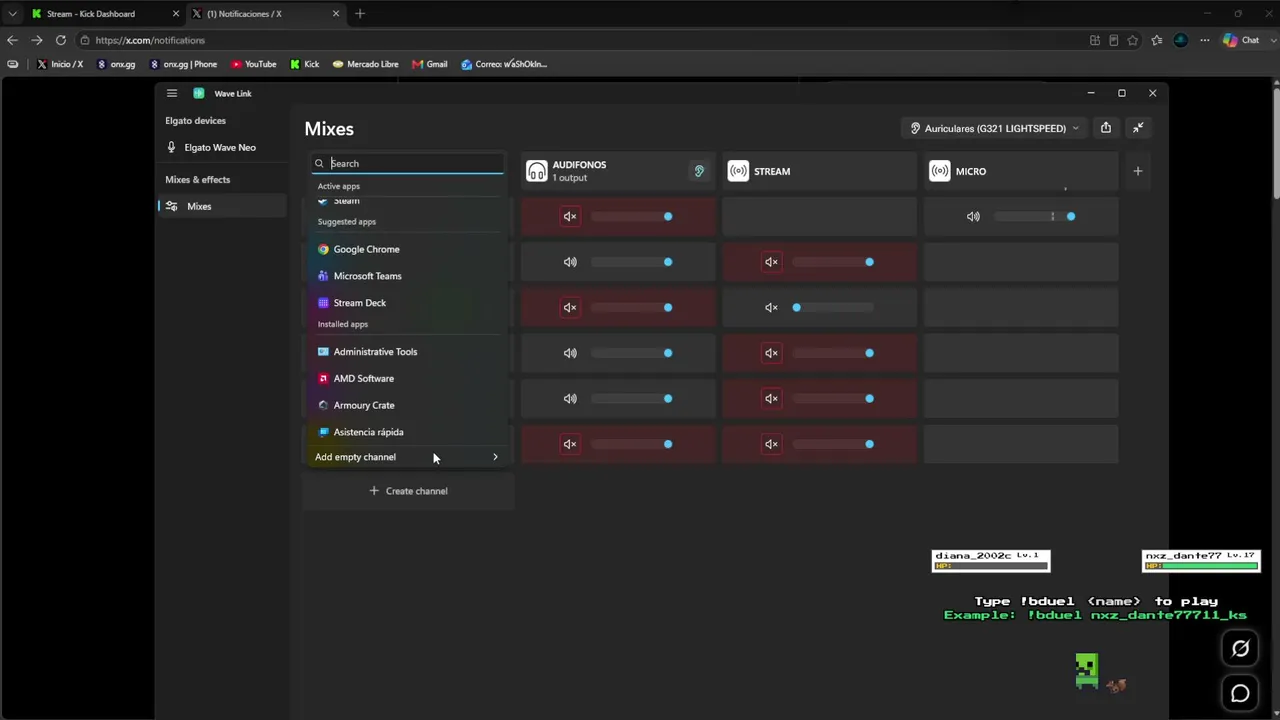Select AMD Software from installed apps
The image size is (1280, 720).
(x=408, y=379)
